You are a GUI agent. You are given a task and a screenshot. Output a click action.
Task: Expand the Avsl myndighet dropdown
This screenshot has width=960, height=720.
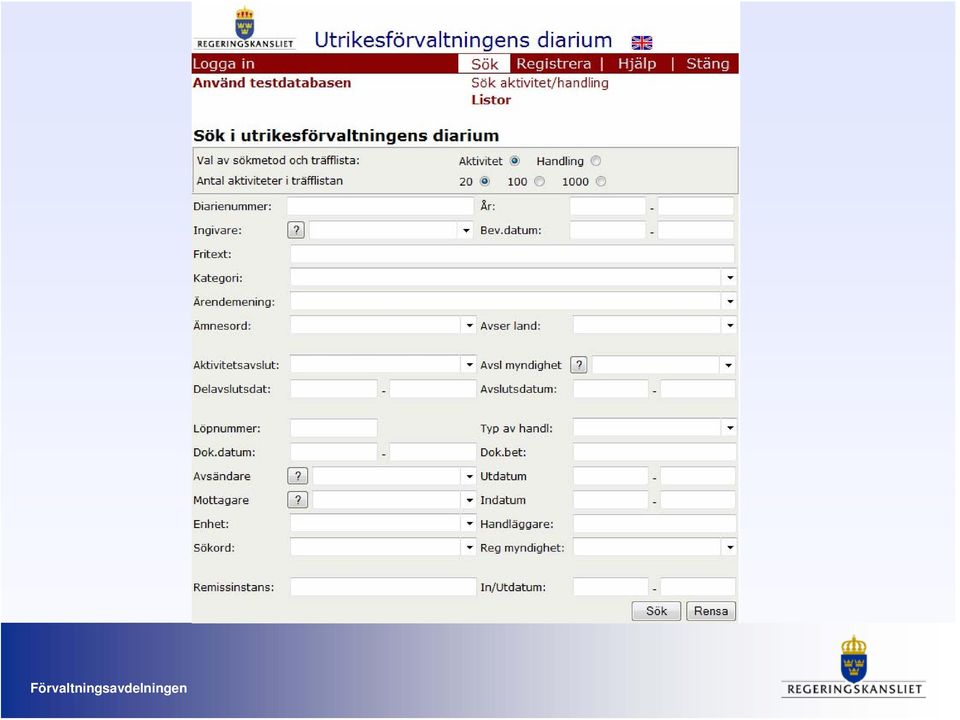[728, 365]
